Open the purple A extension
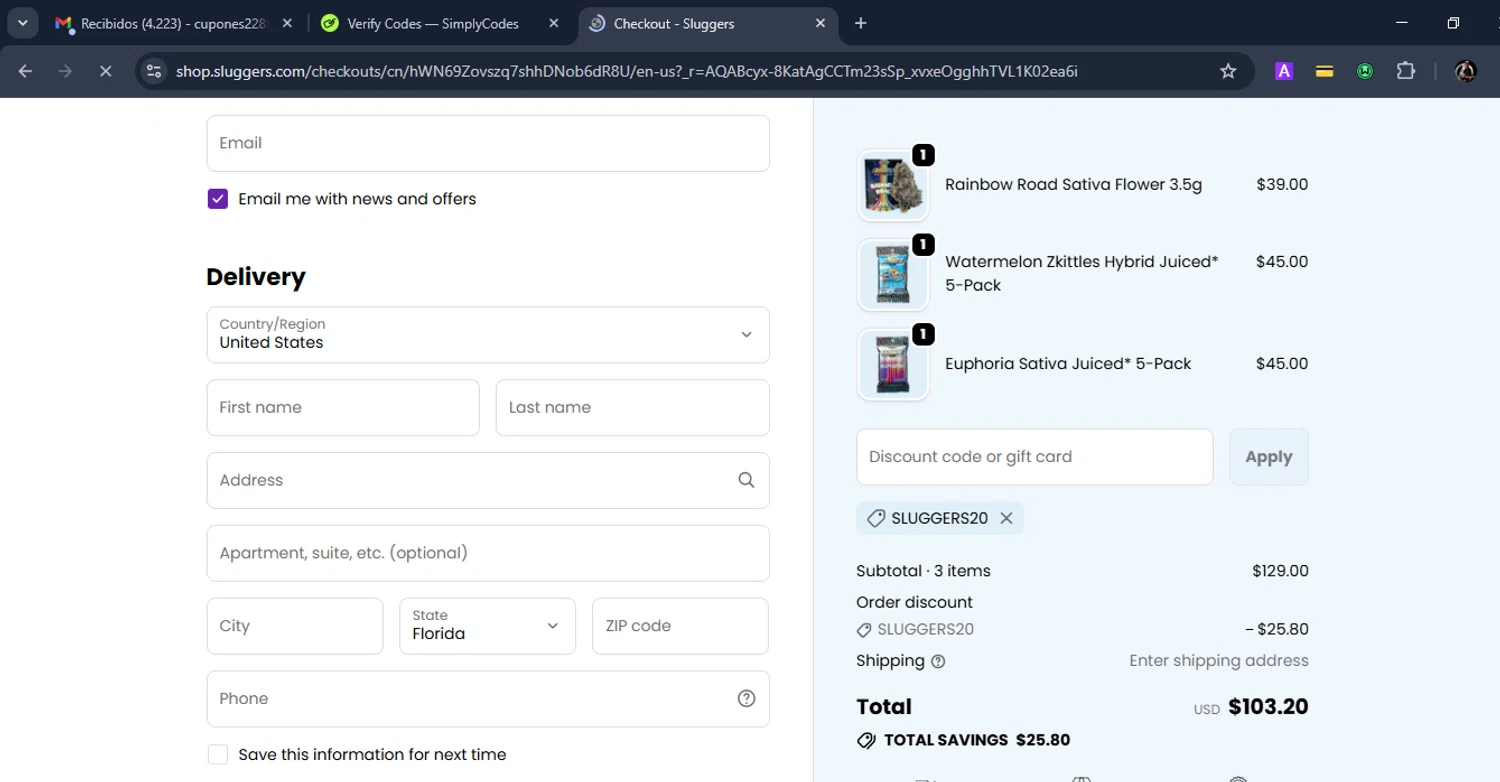The image size is (1500, 782). coord(1284,71)
